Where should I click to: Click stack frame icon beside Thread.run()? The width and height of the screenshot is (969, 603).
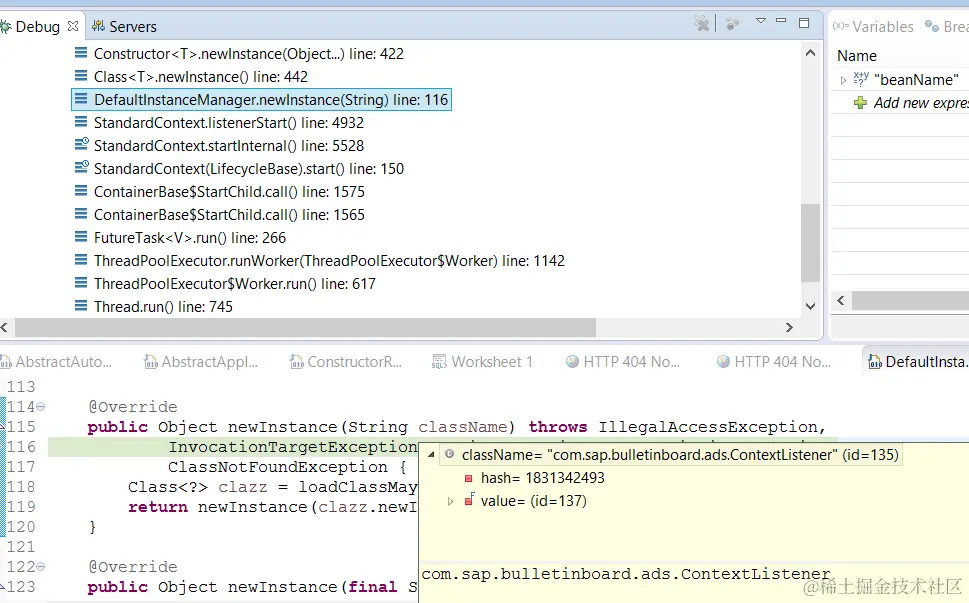click(x=81, y=306)
